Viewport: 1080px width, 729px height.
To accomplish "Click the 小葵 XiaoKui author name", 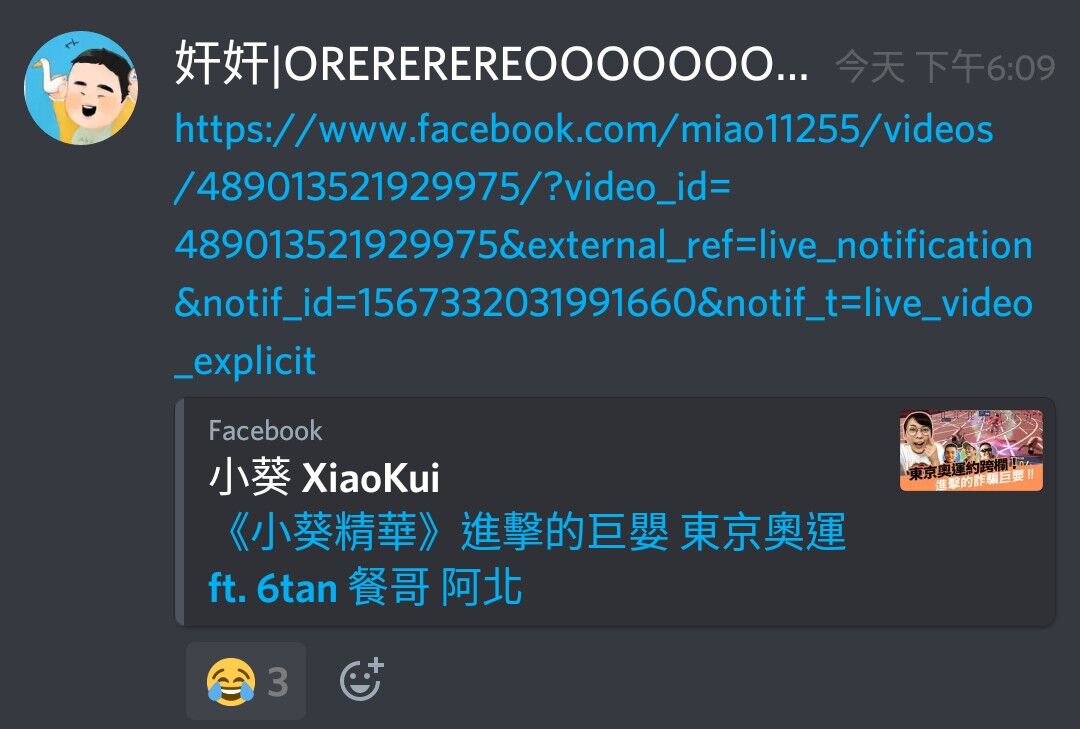I will 324,478.
